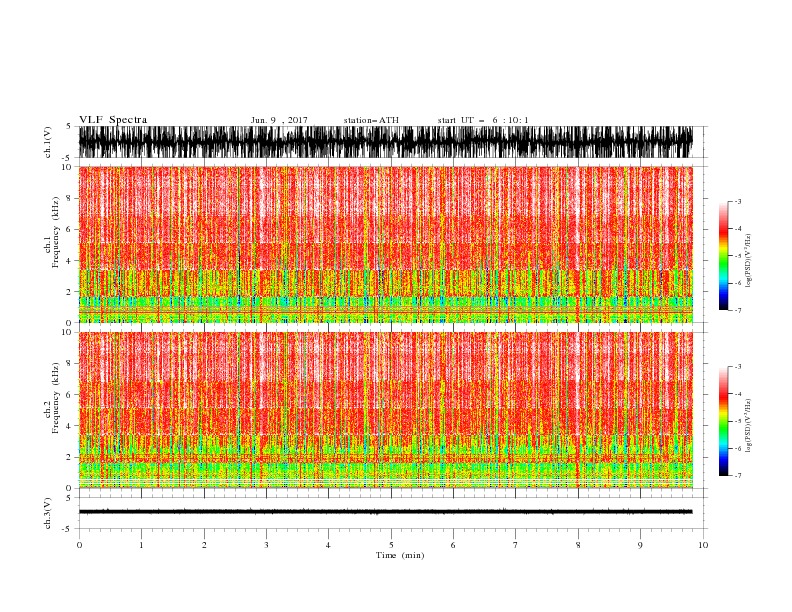
Task: Click the log(PSD) label beside ch.1 colorbar
Action: click(748, 261)
